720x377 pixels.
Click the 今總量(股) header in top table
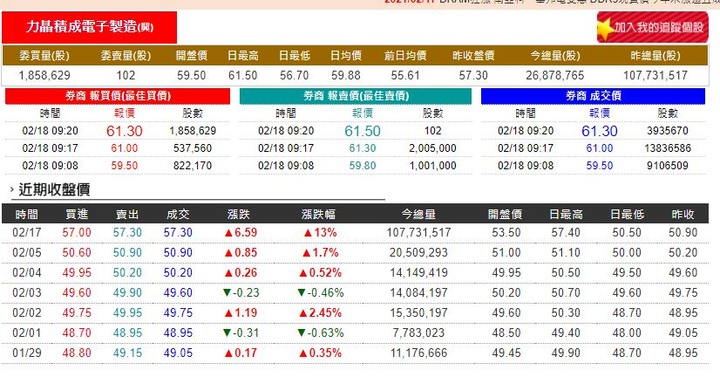point(555,56)
